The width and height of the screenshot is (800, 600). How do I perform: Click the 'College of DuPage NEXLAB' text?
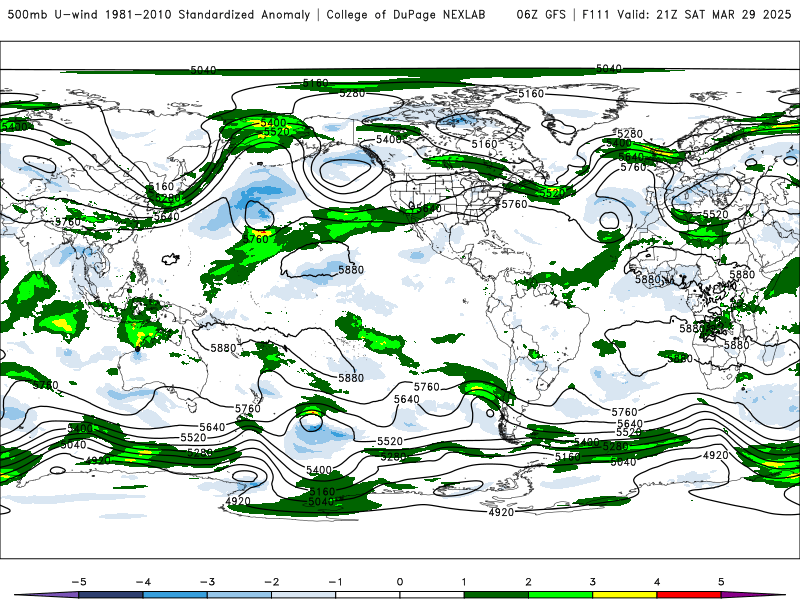[x=406, y=14]
